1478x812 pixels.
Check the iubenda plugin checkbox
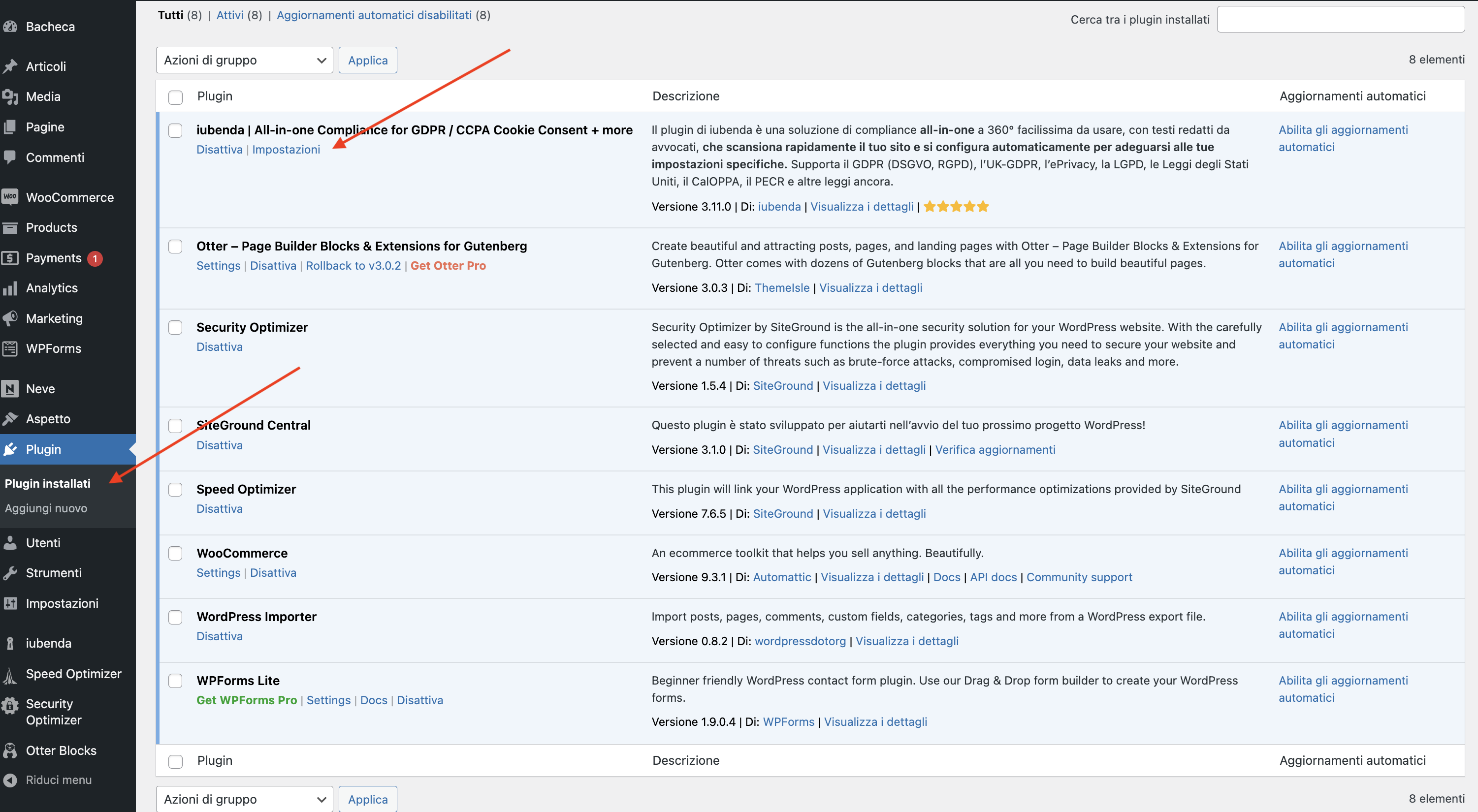(175, 131)
